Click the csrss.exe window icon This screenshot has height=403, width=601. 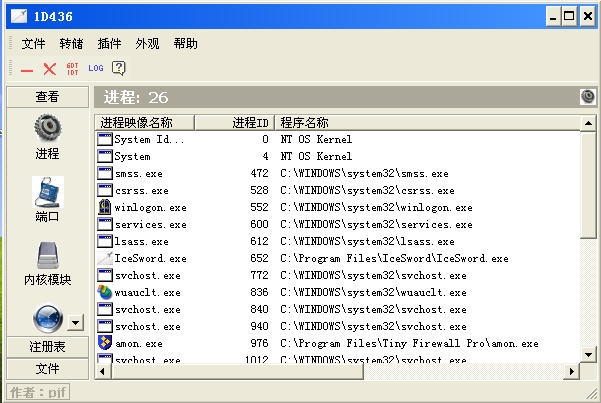105,190
